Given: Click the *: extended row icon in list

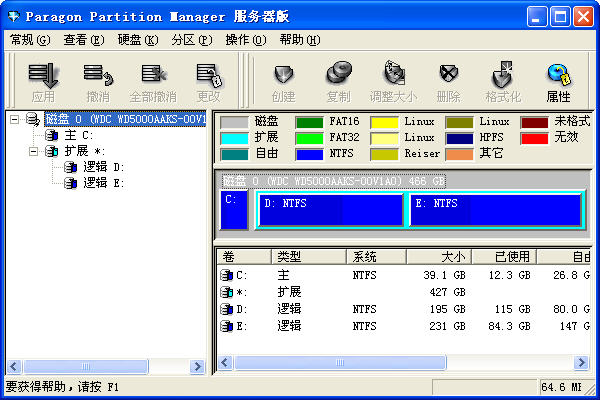Looking at the screenshot, I should coord(227,292).
